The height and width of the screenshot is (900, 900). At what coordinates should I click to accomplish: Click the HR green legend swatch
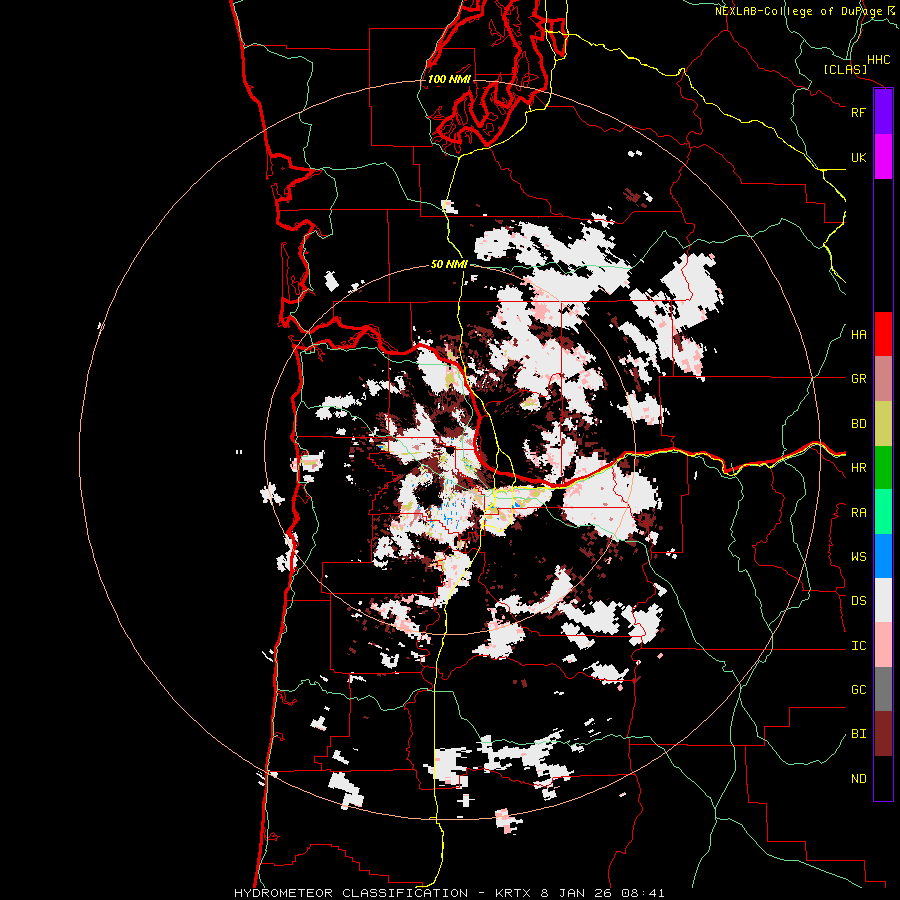point(883,468)
